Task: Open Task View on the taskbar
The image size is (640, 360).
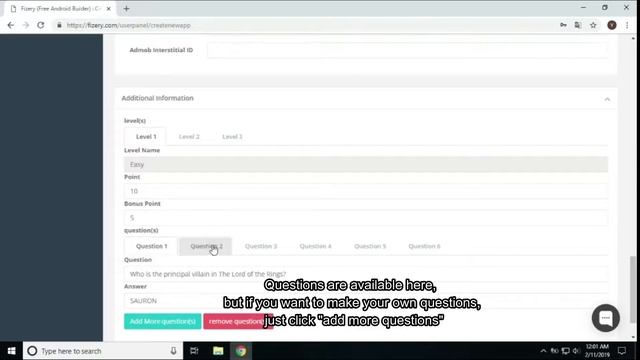Action: click(194, 351)
